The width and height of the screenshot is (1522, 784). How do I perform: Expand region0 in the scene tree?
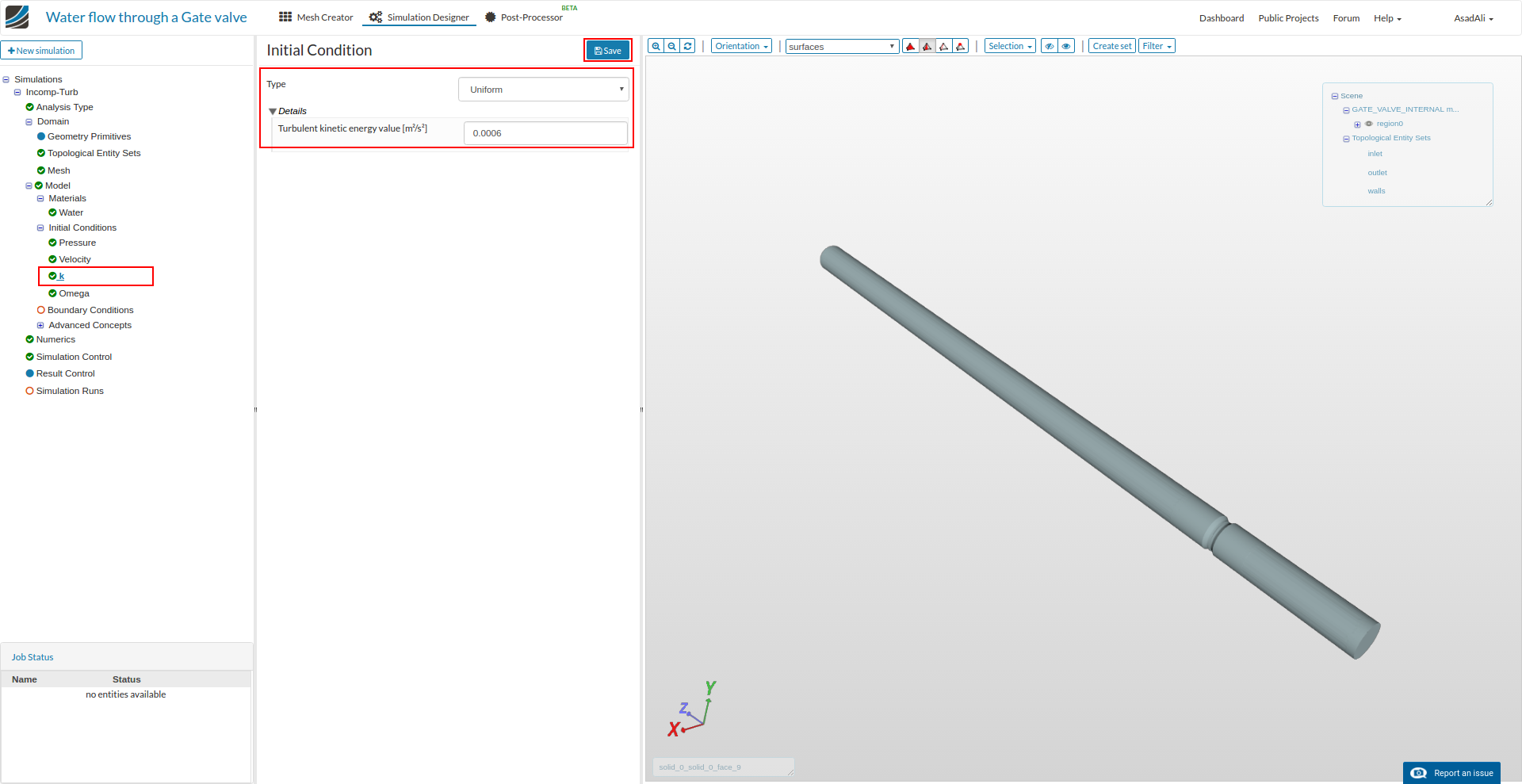tap(1357, 124)
